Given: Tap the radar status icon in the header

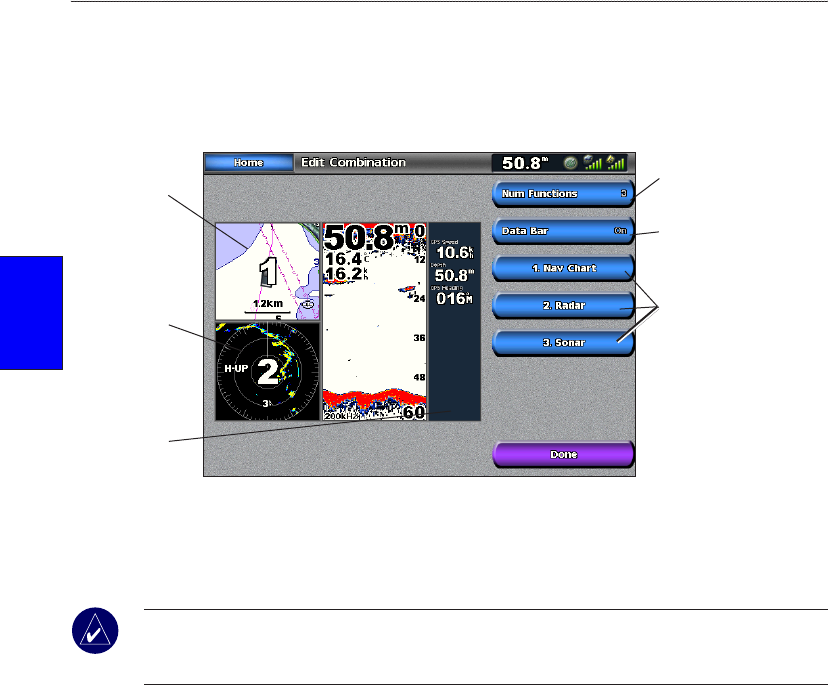Looking at the screenshot, I should point(570,163).
